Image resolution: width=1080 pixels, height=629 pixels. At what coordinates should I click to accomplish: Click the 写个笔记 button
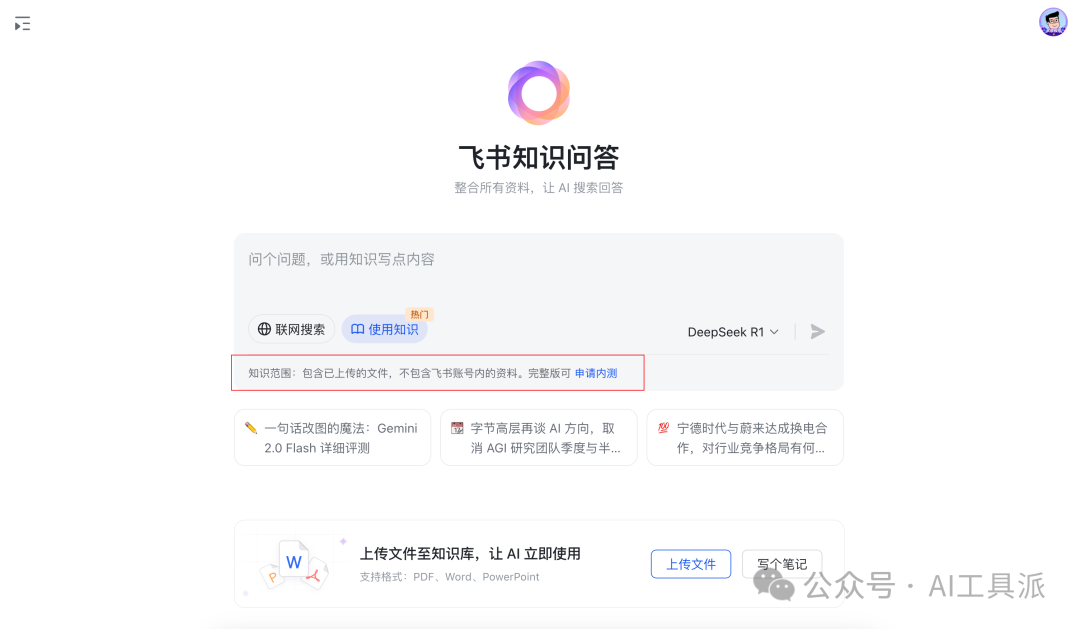pyautogui.click(x=782, y=564)
